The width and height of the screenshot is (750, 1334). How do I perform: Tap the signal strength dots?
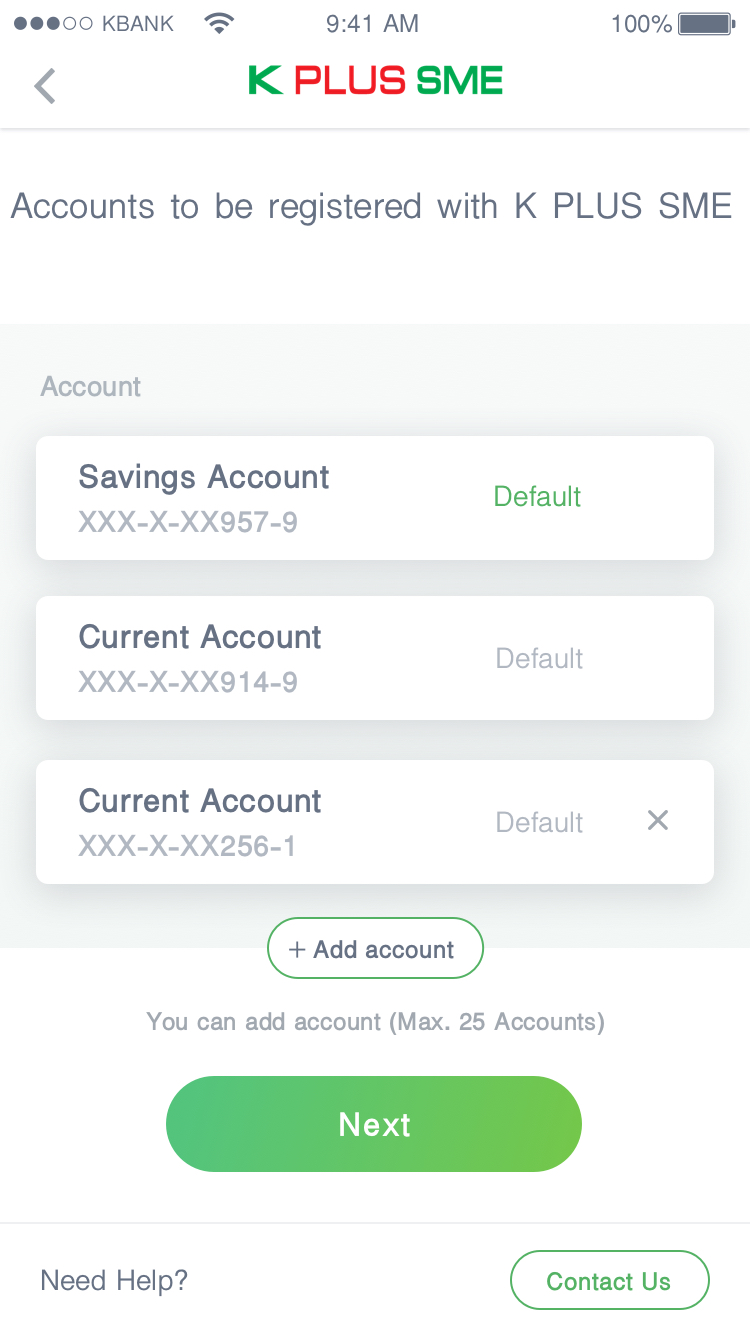coord(54,24)
